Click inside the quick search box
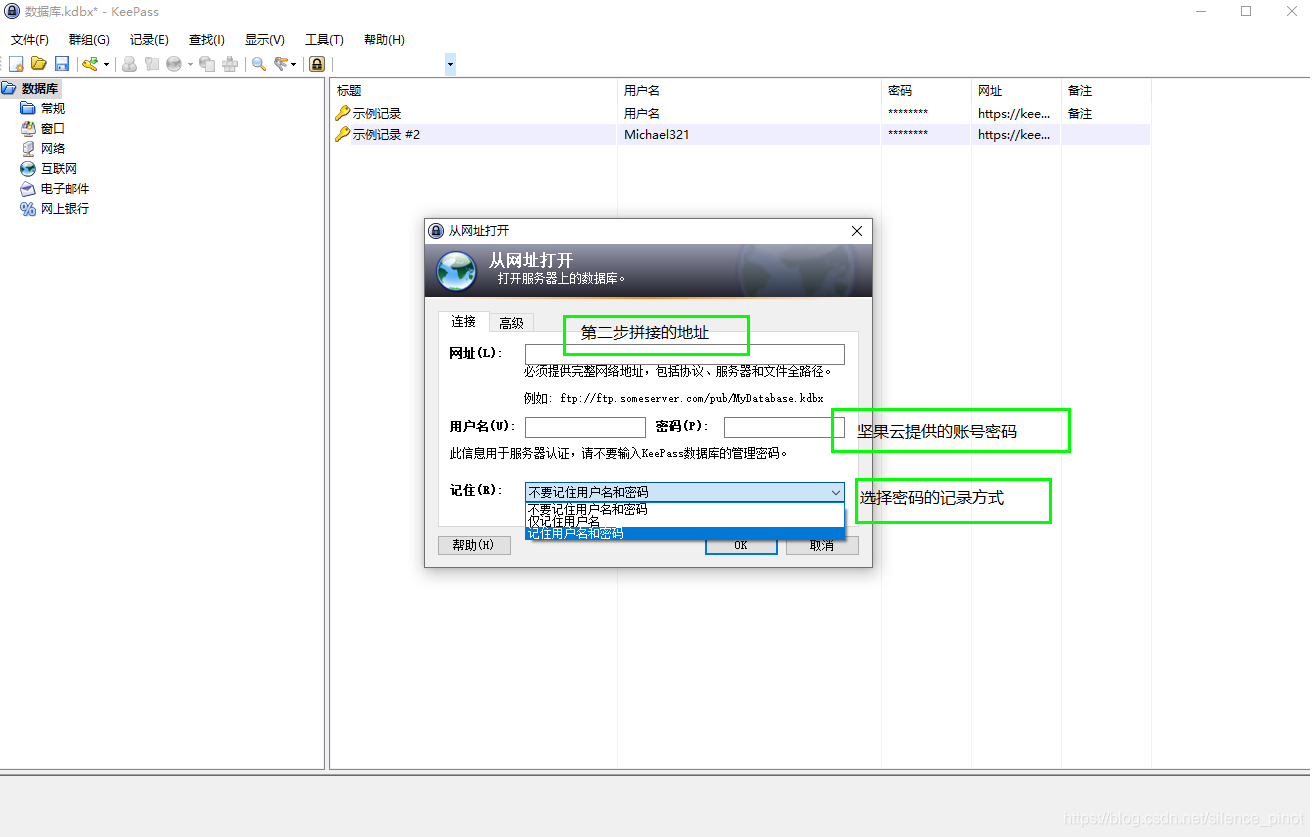Screen dimensions: 1314x837 388,64
